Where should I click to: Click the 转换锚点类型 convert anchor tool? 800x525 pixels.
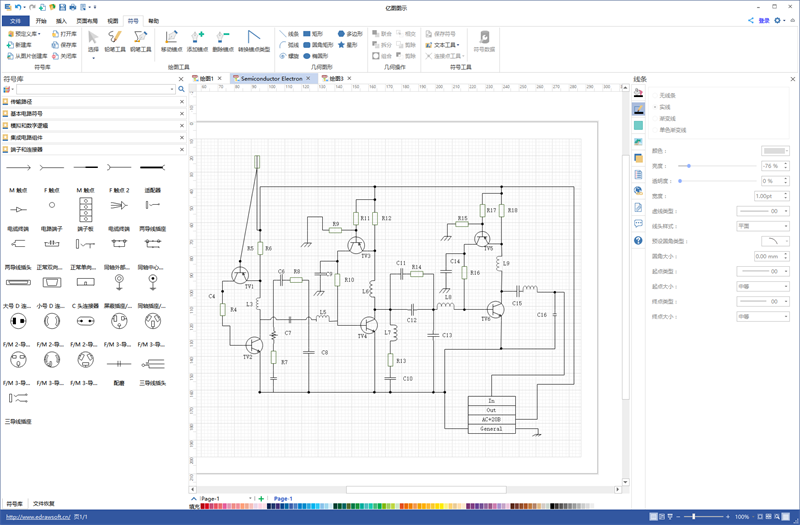254,41
